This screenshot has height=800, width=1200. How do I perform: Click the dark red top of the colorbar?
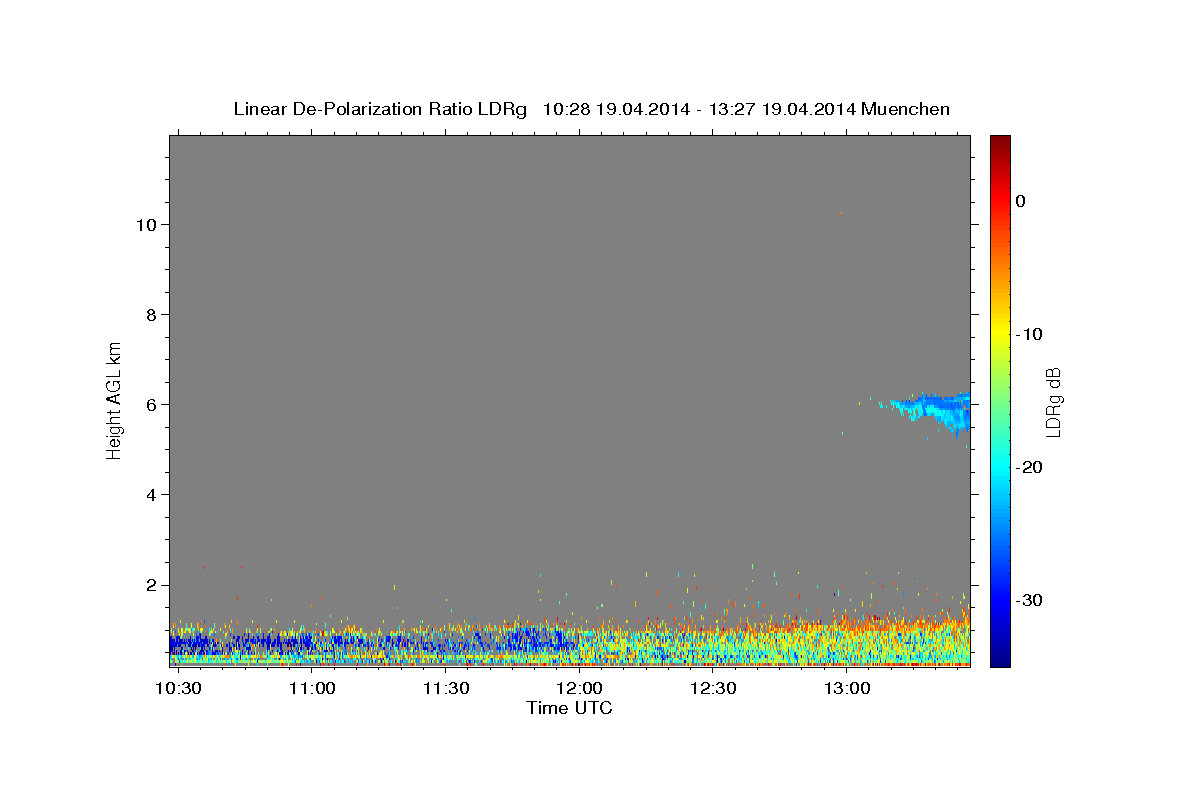click(x=1000, y=143)
